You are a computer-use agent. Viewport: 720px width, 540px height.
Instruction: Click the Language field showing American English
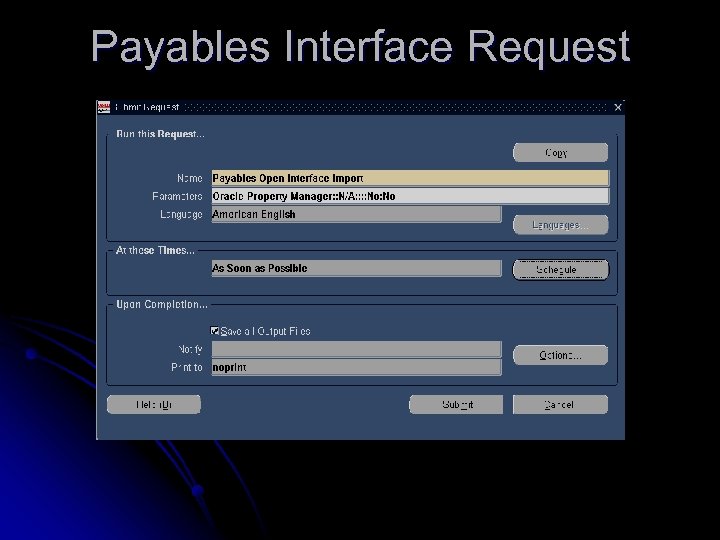(x=356, y=214)
